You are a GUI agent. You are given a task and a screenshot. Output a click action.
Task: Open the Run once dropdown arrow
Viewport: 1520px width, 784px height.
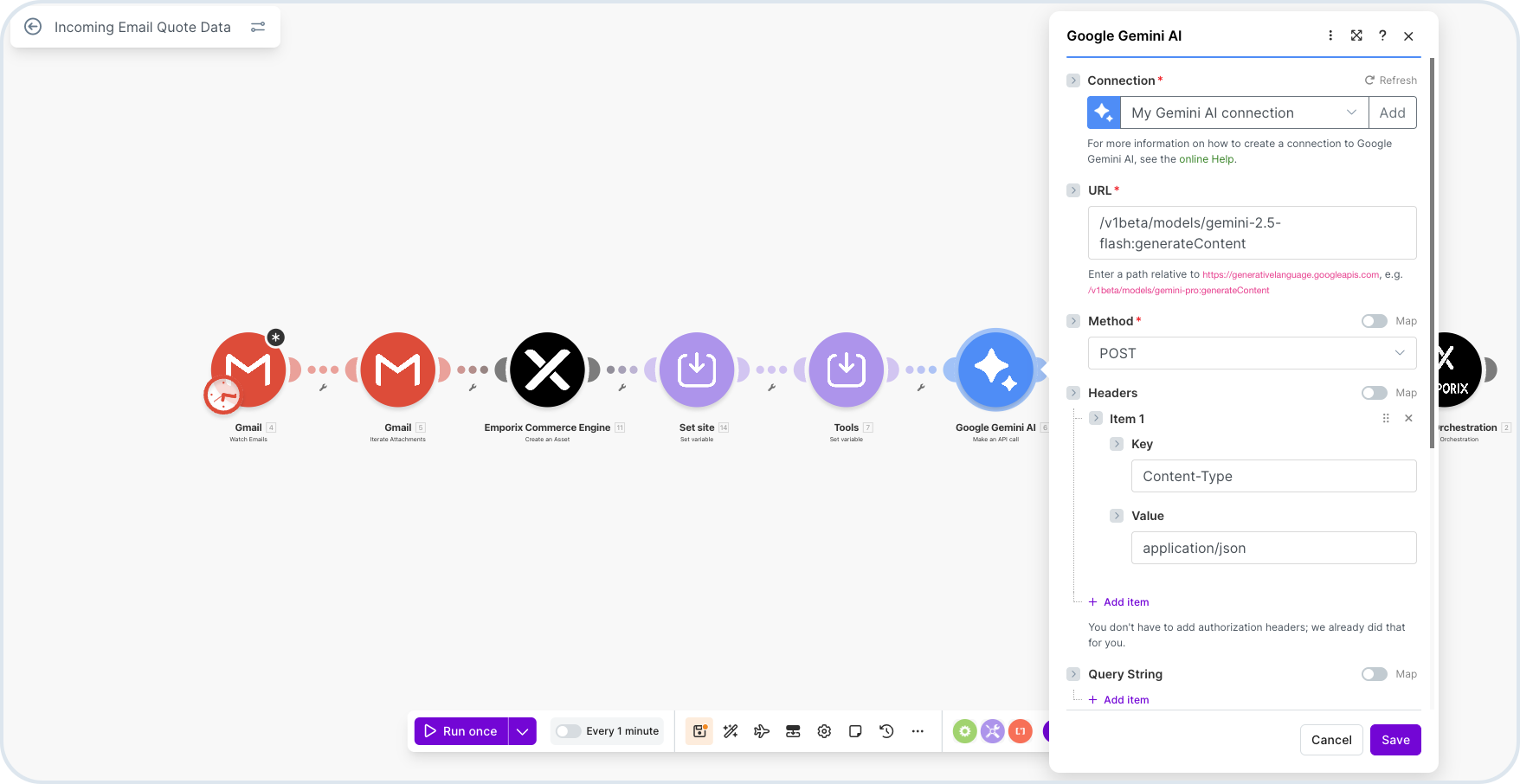(522, 731)
